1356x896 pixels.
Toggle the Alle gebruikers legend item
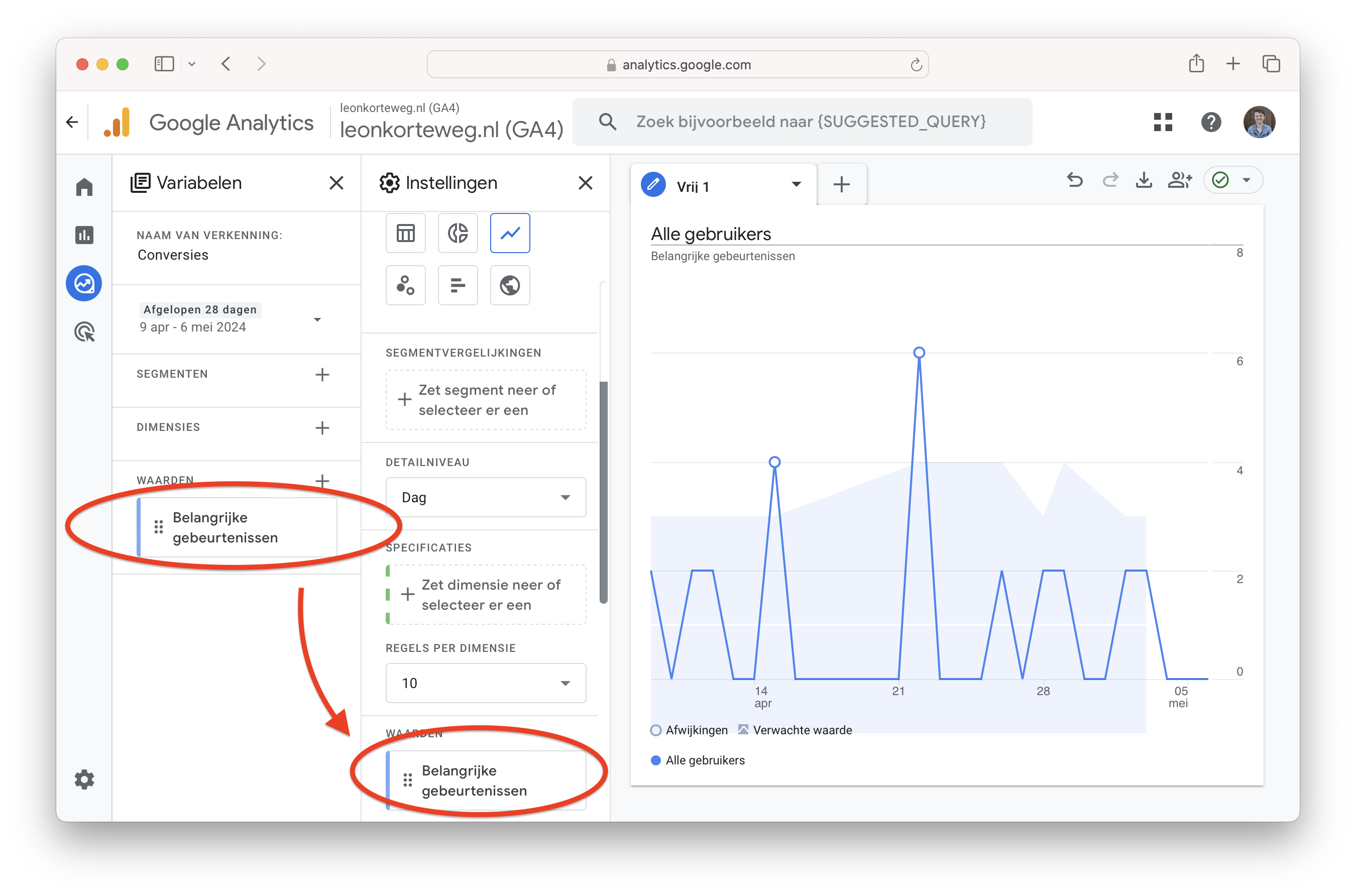pyautogui.click(x=698, y=760)
